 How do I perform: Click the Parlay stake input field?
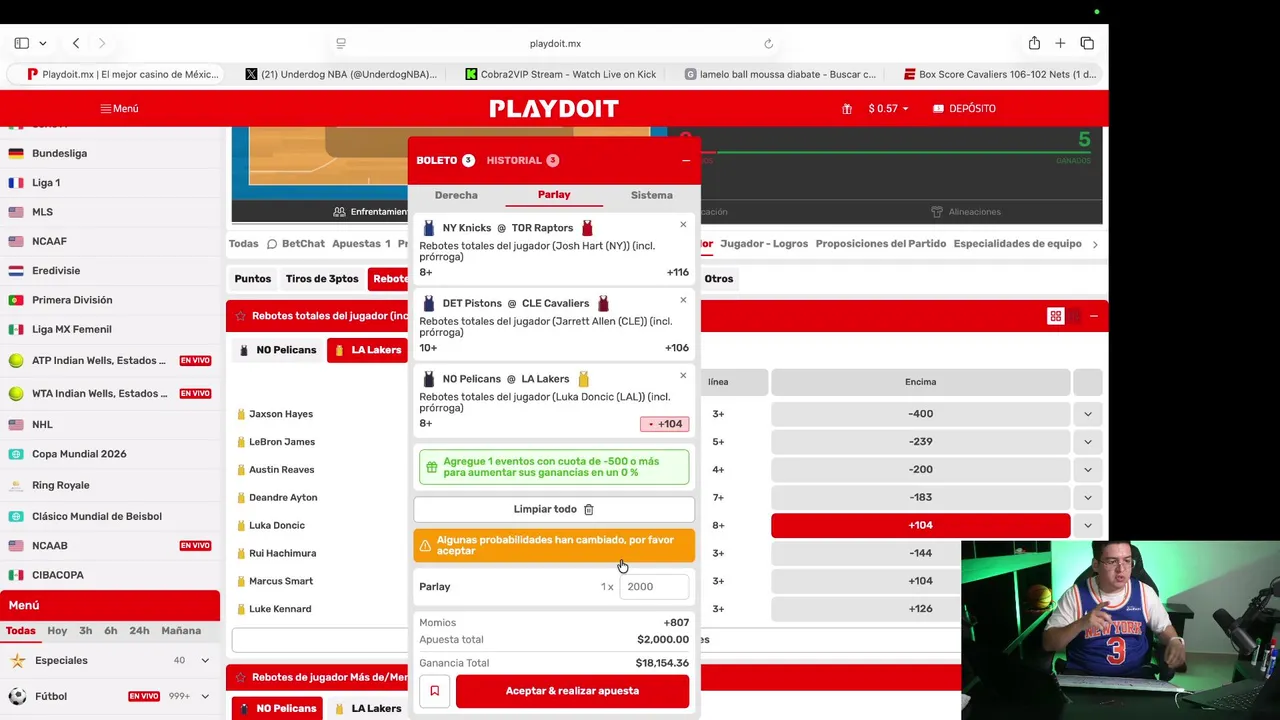[654, 587]
